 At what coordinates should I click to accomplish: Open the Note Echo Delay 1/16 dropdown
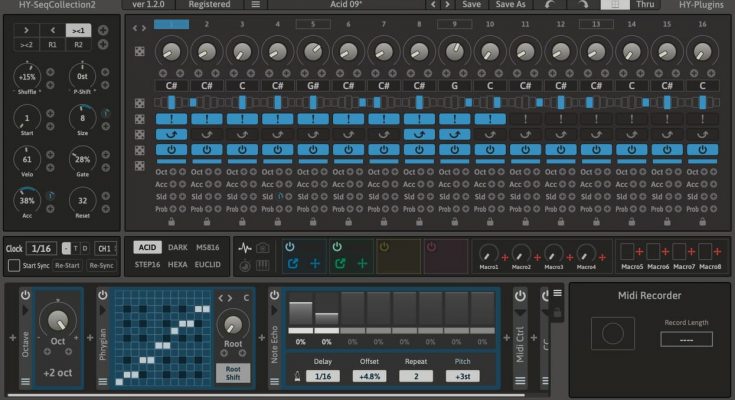pos(320,376)
